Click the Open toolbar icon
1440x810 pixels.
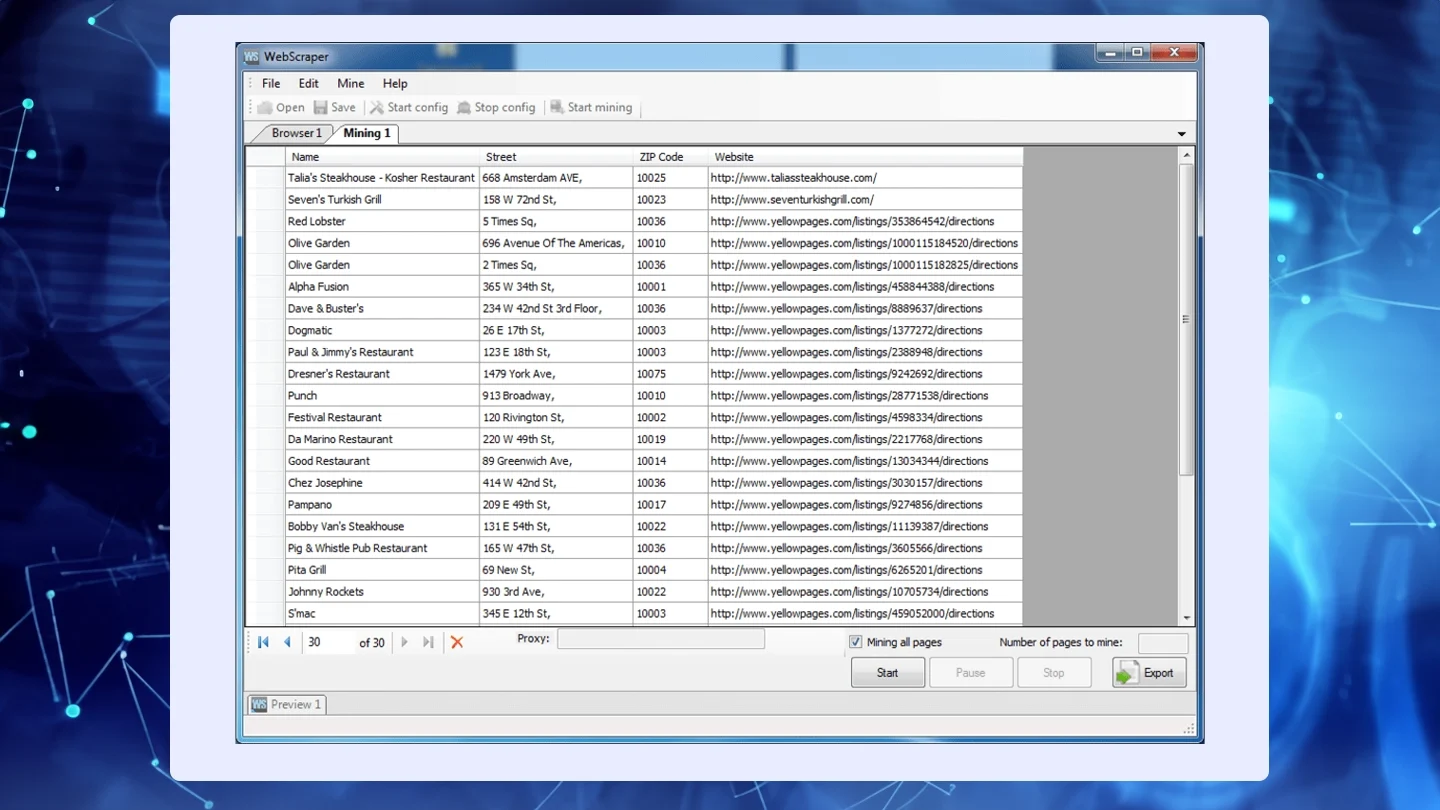265,107
